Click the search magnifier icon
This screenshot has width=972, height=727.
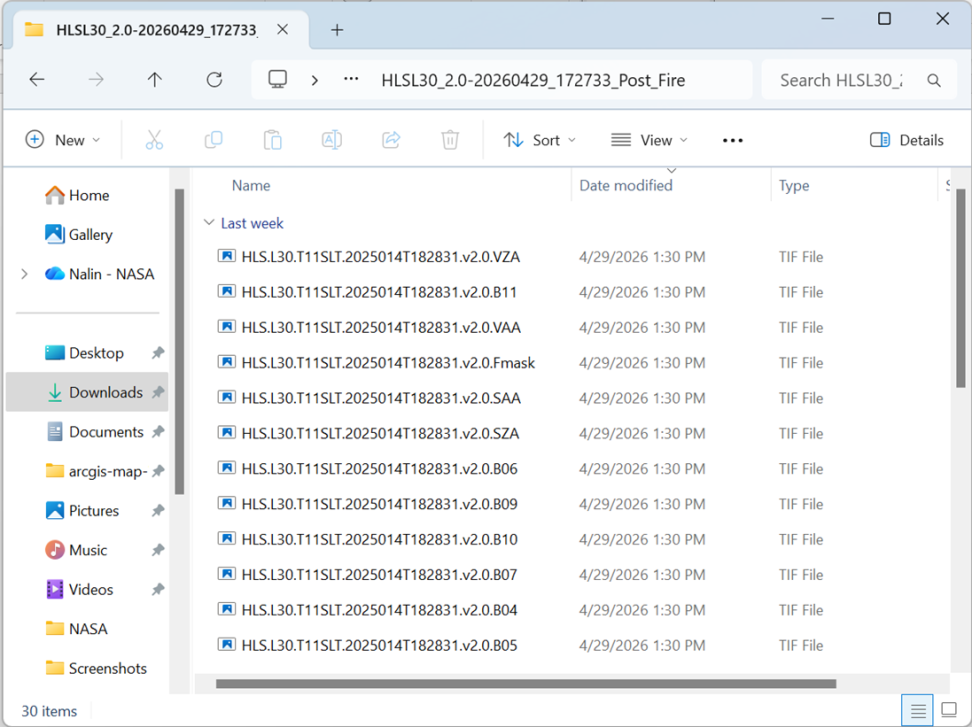point(934,80)
